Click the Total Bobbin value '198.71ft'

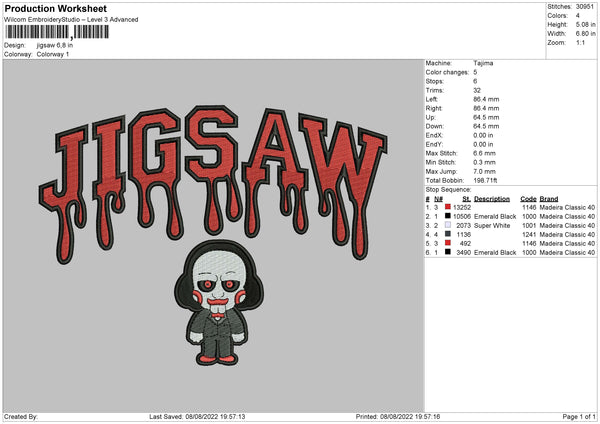pos(485,180)
